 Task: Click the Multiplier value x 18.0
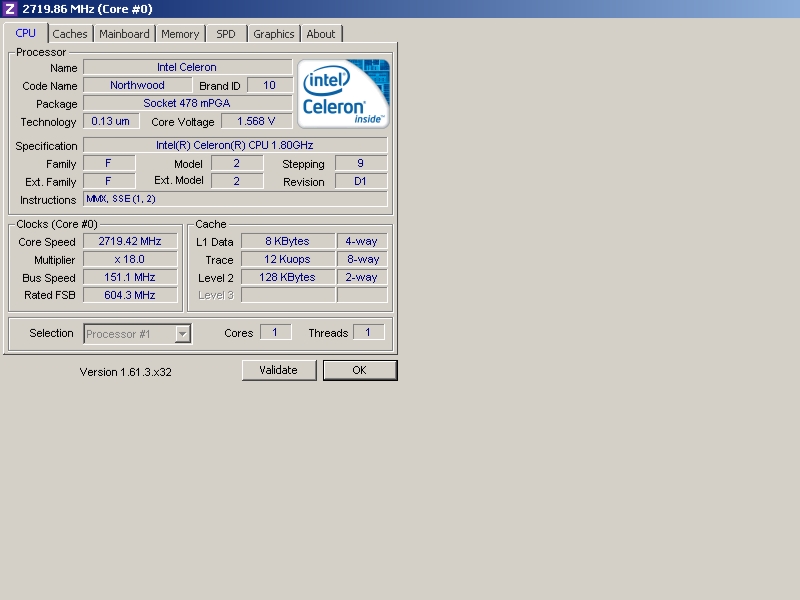point(130,259)
